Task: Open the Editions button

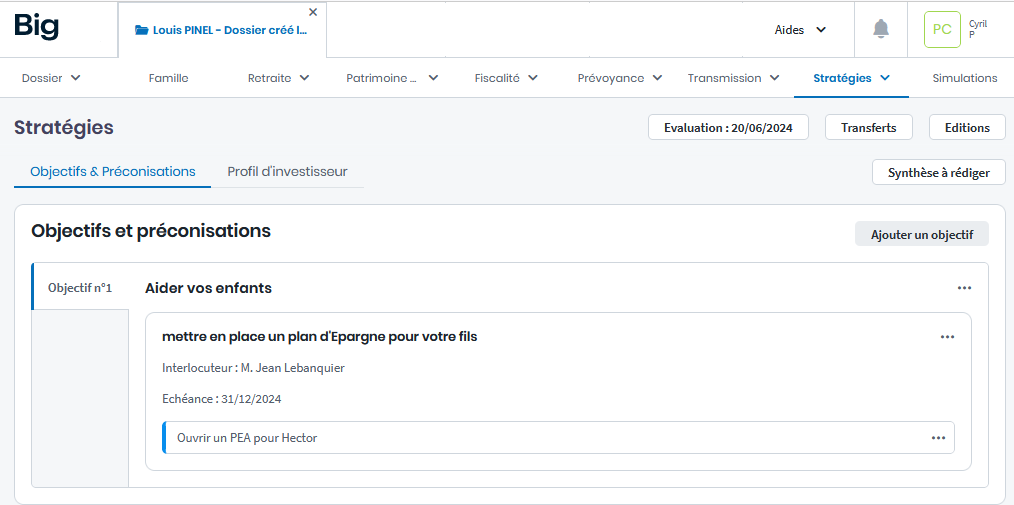Action: click(x=967, y=128)
